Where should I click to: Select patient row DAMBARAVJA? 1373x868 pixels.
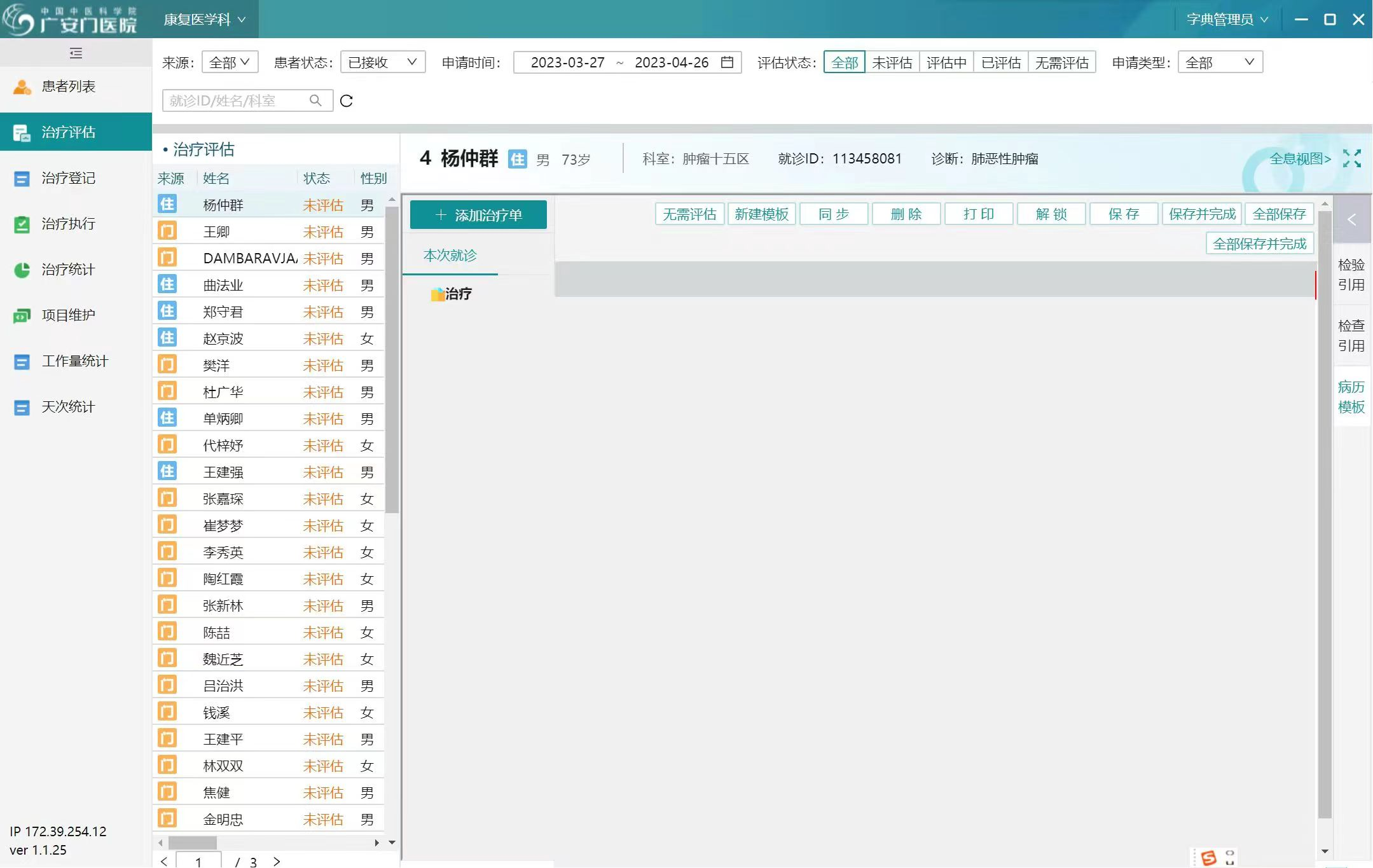[x=268, y=258]
